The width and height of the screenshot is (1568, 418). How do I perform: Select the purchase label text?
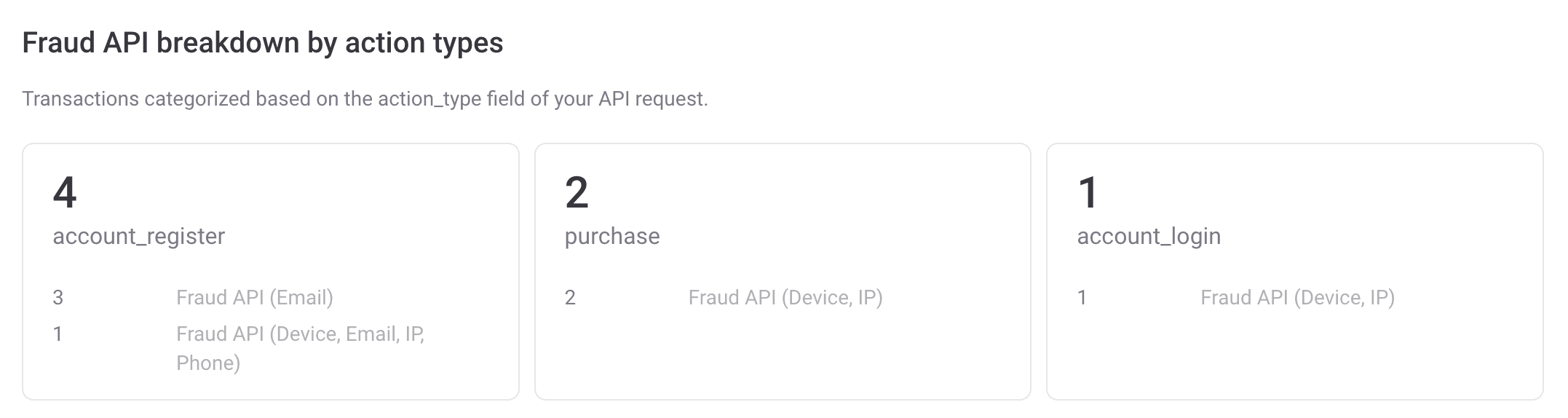tap(612, 236)
